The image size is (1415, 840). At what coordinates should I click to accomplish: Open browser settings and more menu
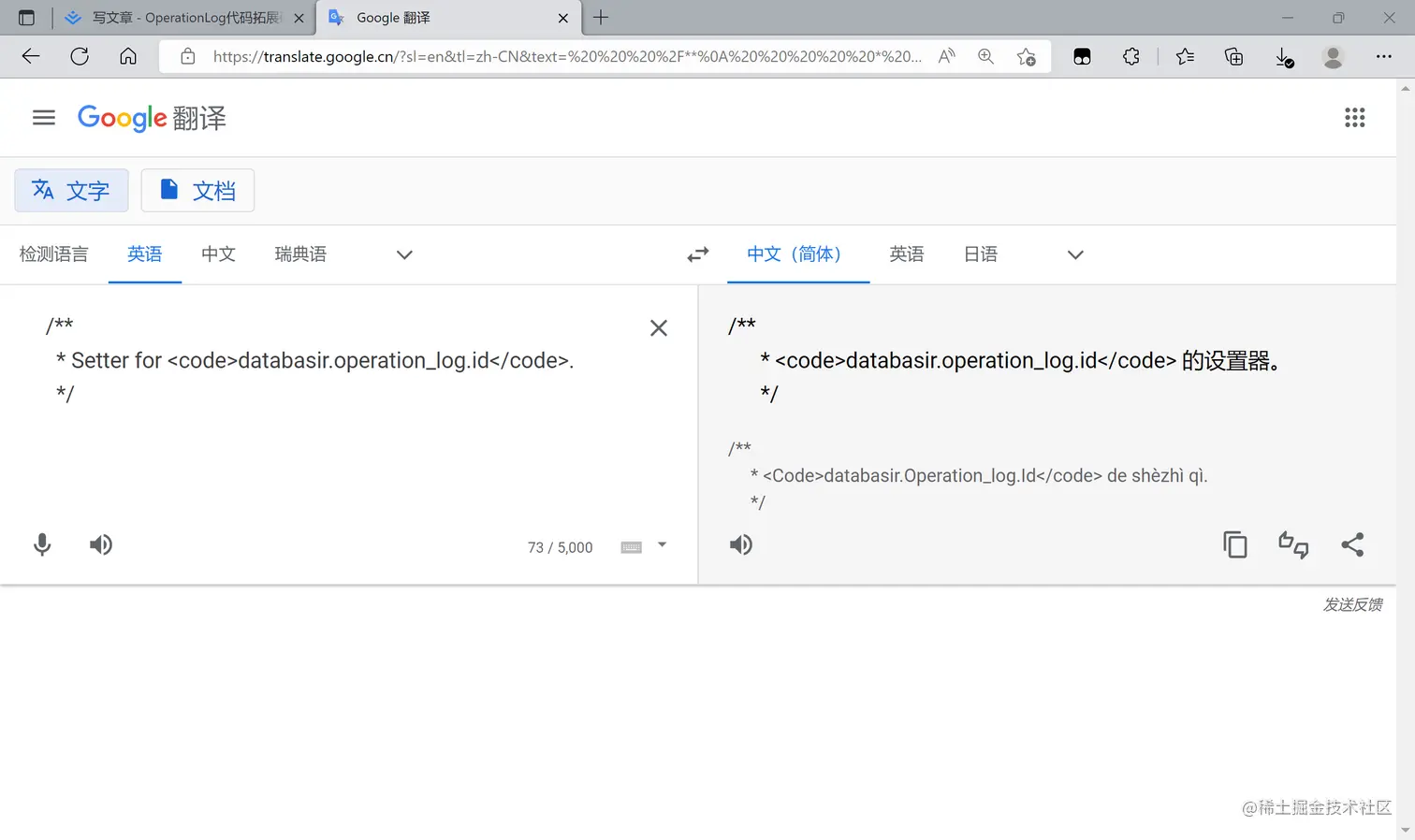coord(1384,56)
